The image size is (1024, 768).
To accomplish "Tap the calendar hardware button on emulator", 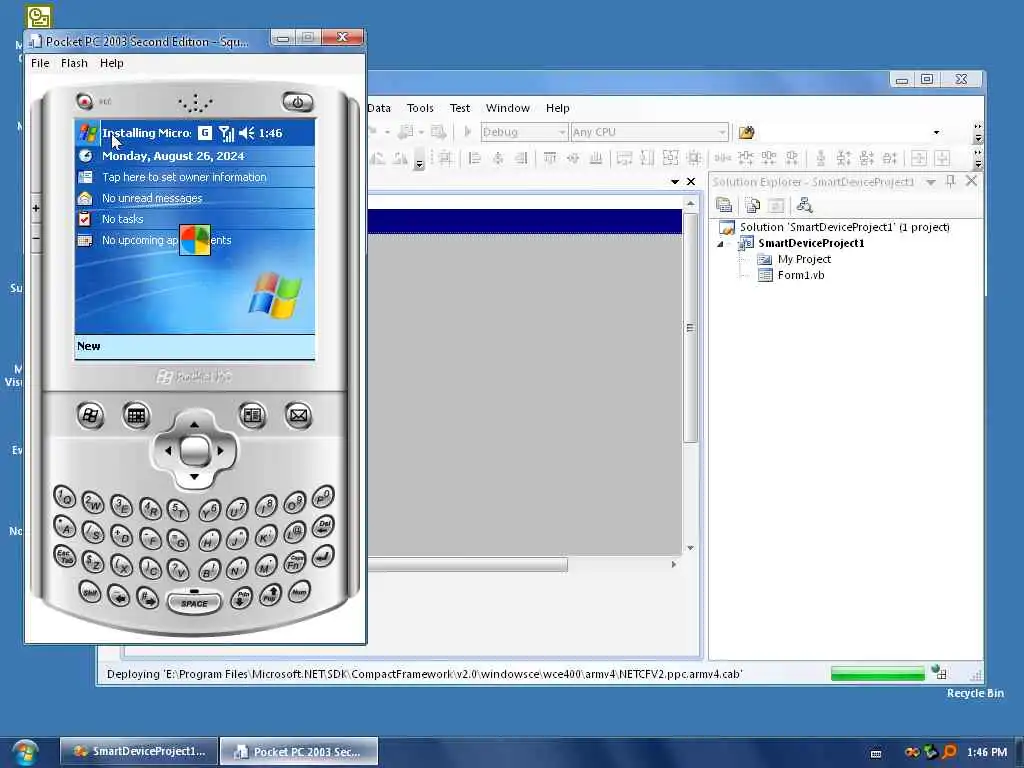I will 136,415.
